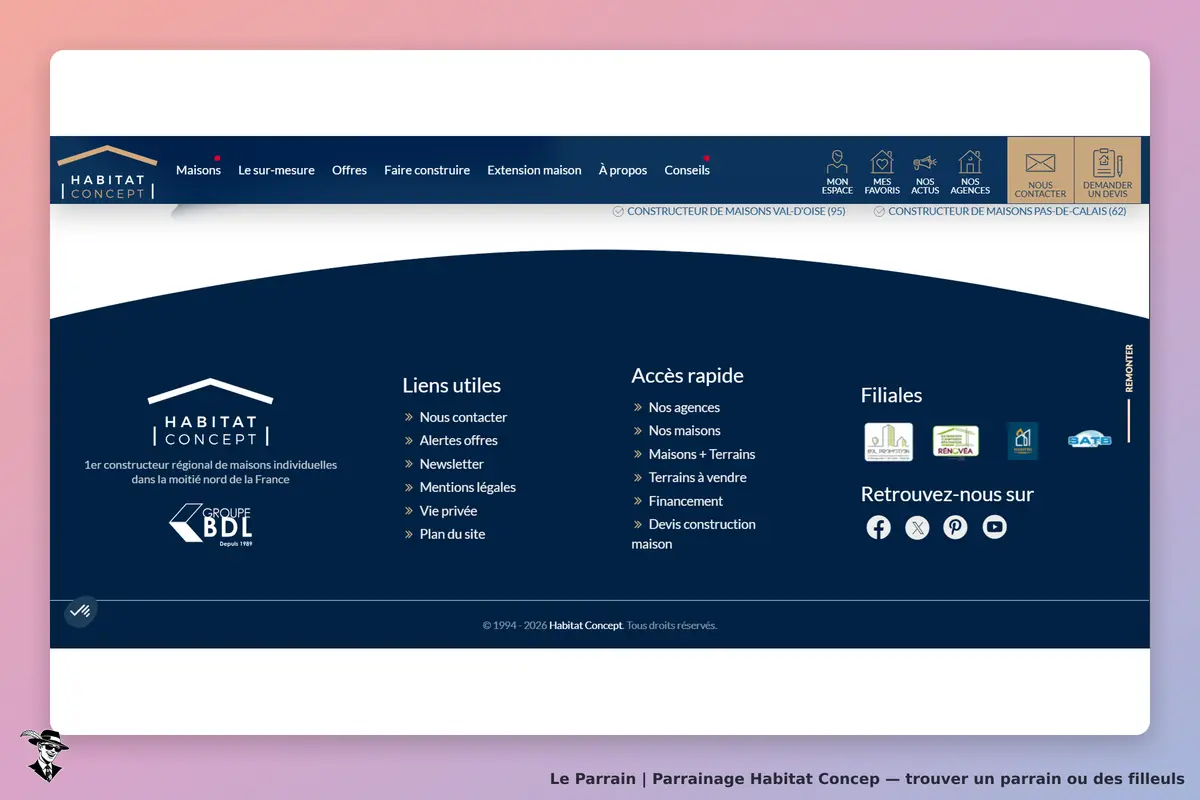Open the Nos Actus news icon

[925, 172]
